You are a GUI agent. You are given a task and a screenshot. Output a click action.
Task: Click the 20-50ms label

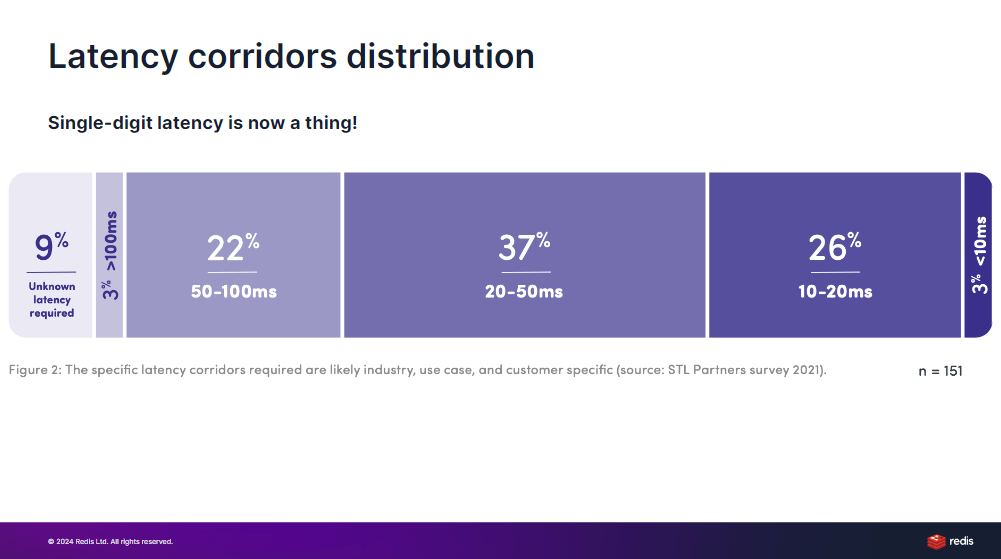tap(524, 292)
